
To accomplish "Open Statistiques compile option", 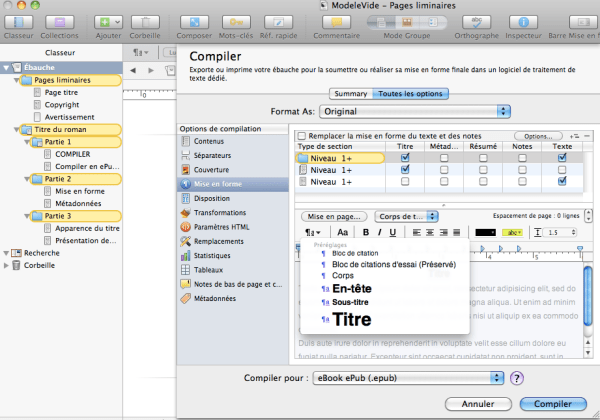I will pyautogui.click(x=233, y=255).
